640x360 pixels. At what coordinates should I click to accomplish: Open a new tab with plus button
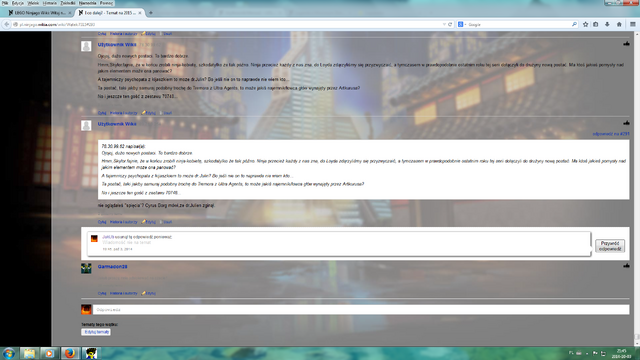151,13
